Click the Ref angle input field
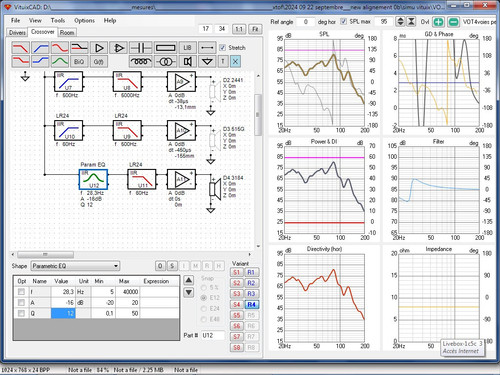 pyautogui.click(x=306, y=22)
